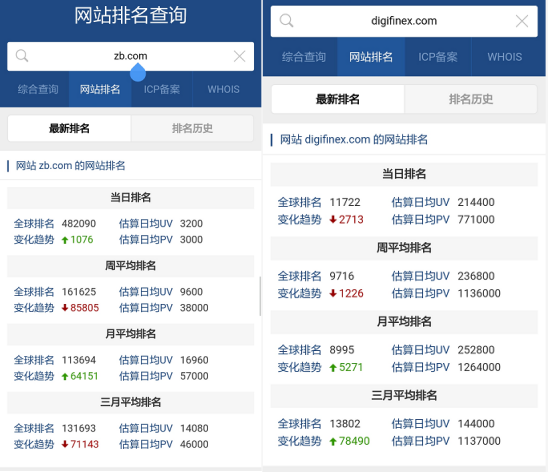Viewport: 549px width, 472px height.
Task: Click red trend value 1226
Action: click(351, 293)
